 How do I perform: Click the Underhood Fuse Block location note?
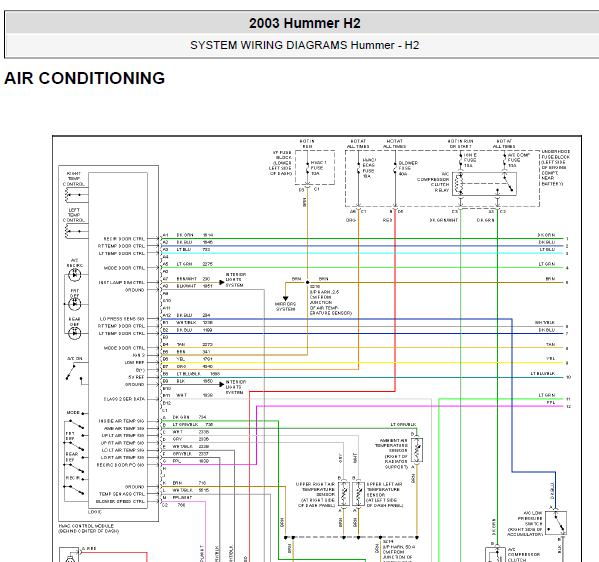tap(555, 167)
